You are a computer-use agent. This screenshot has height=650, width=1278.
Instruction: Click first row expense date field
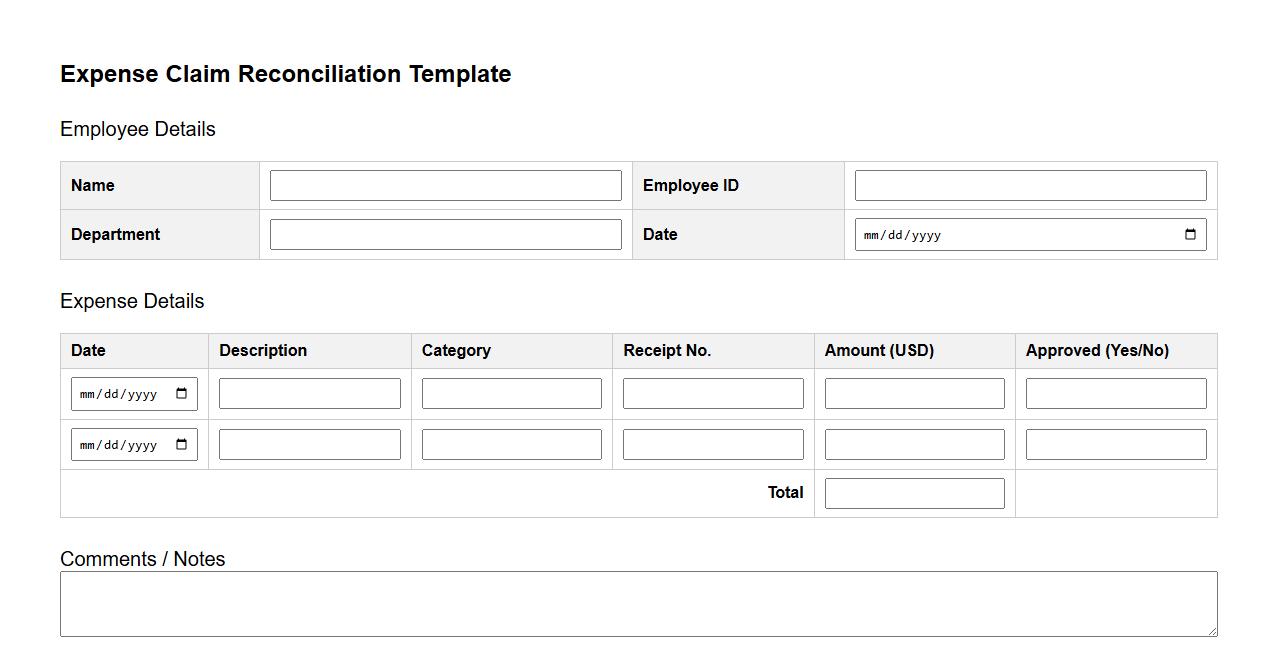pyautogui.click(x=120, y=394)
